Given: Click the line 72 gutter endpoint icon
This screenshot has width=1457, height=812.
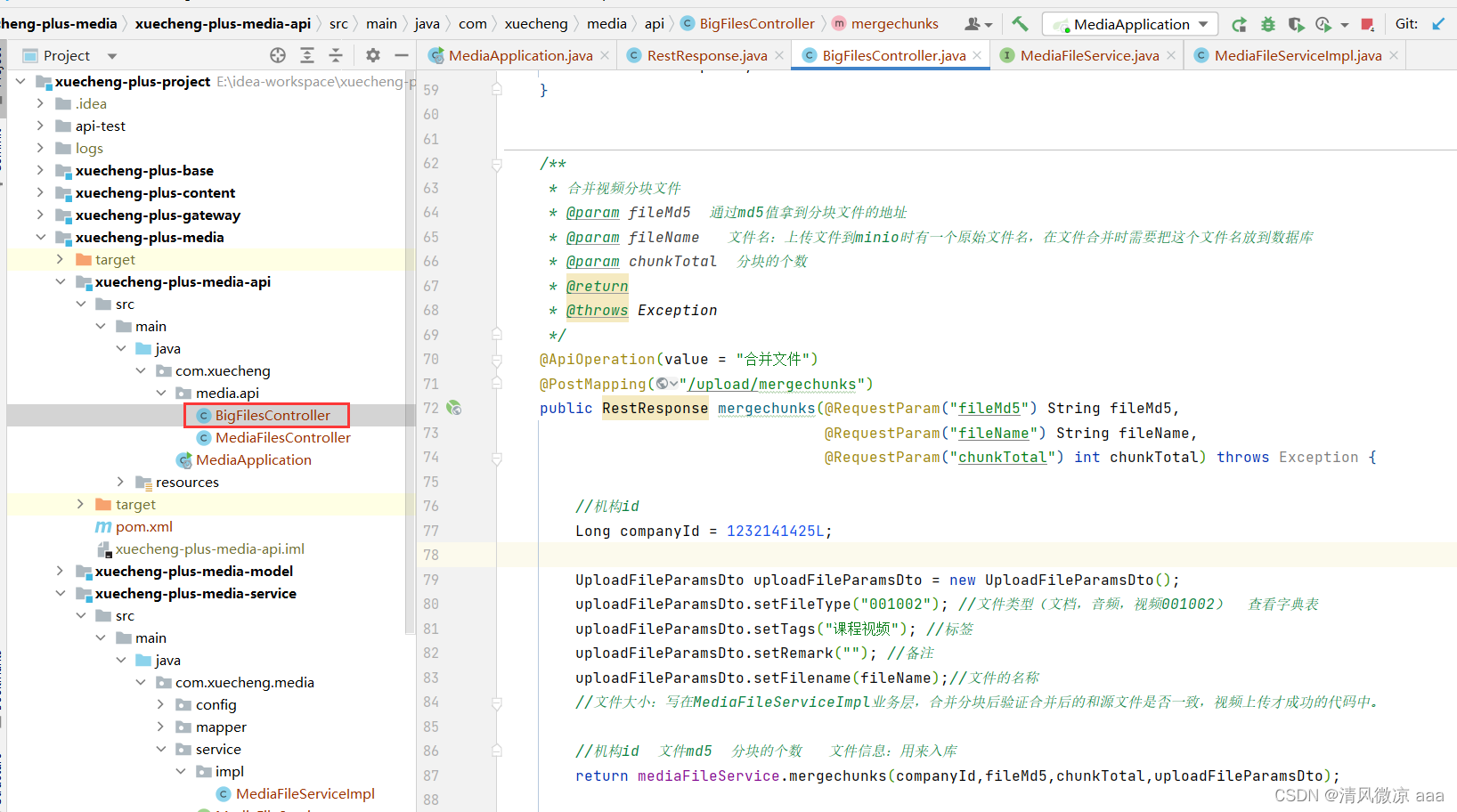Looking at the screenshot, I should pos(454,408).
